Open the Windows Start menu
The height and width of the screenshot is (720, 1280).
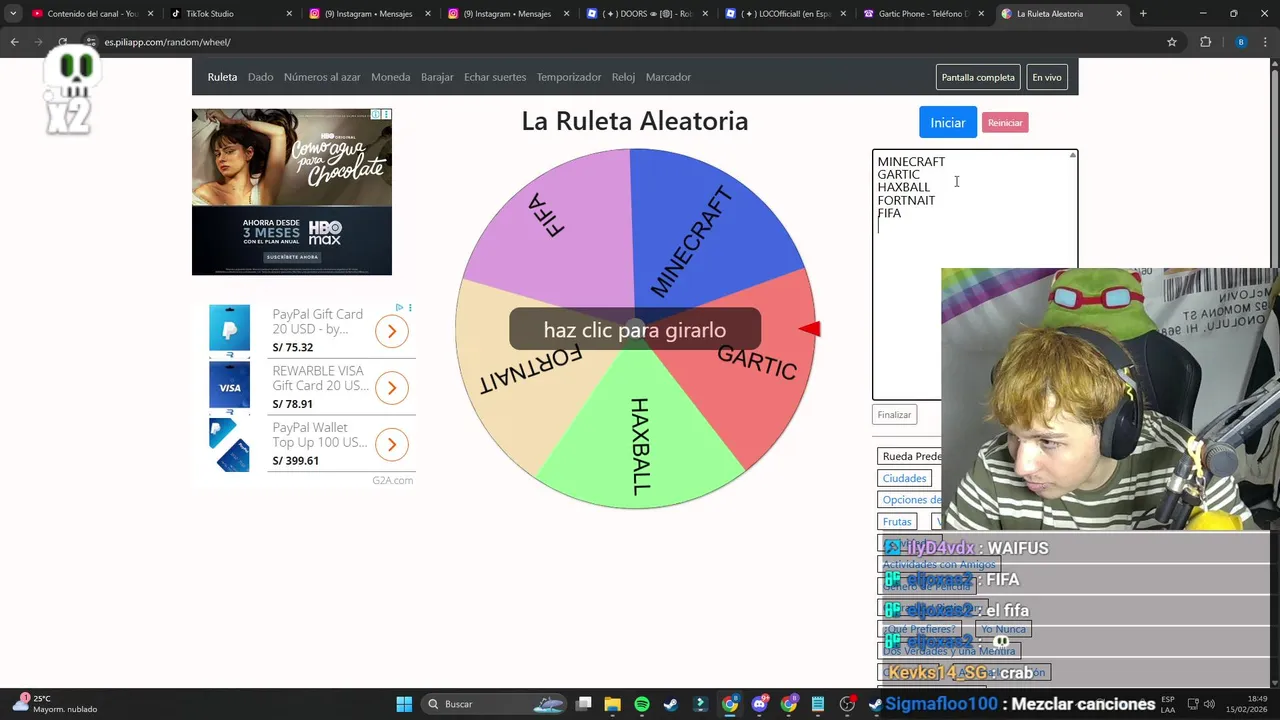pyautogui.click(x=404, y=704)
